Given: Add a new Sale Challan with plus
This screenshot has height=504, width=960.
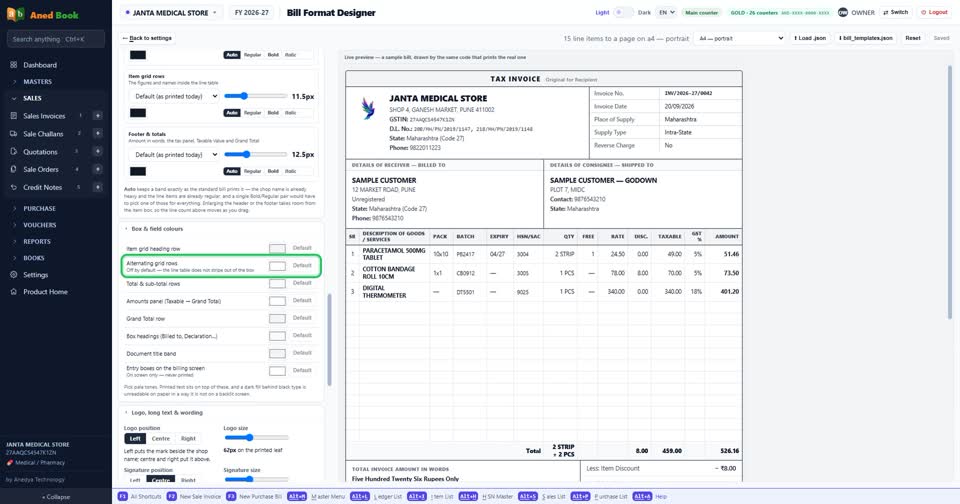Looking at the screenshot, I should point(97,134).
